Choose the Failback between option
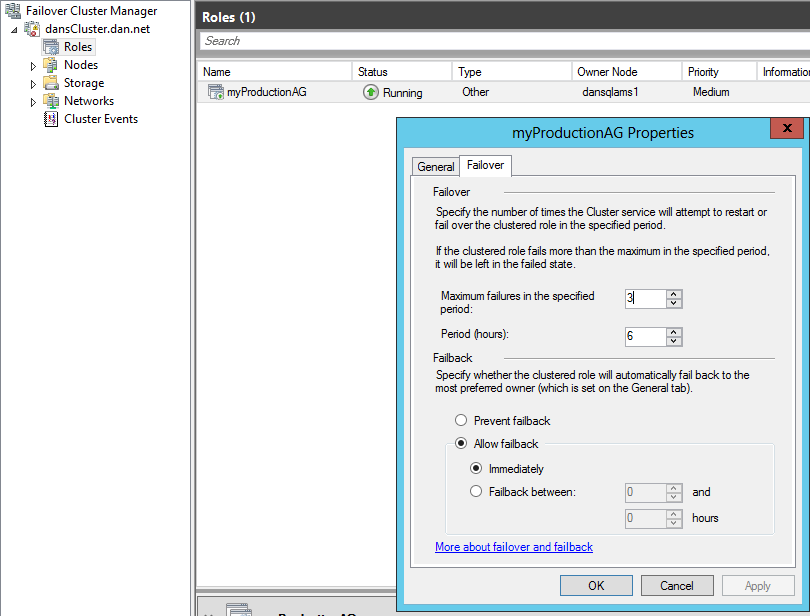The image size is (810, 616). pyautogui.click(x=477, y=491)
